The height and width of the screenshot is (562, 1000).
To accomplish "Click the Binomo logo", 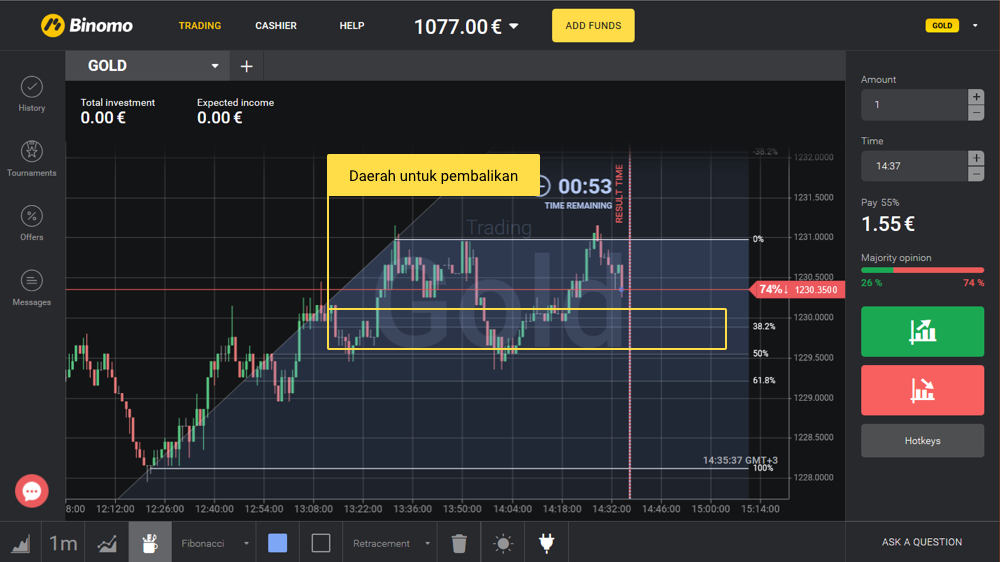I will pos(87,26).
